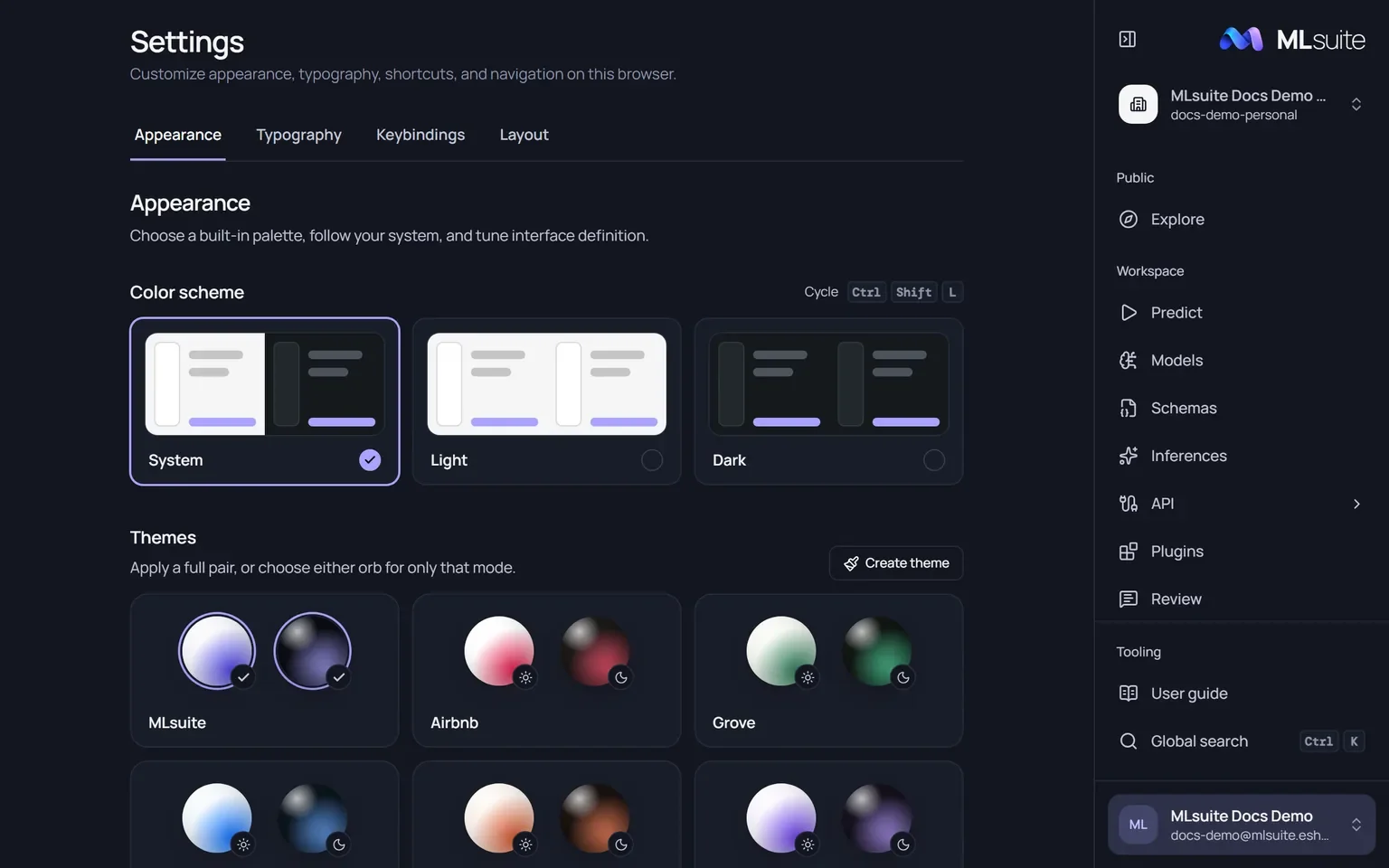The image size is (1389, 868).
Task: Toggle the MLsuite light orb checkmark
Action: coord(243,677)
